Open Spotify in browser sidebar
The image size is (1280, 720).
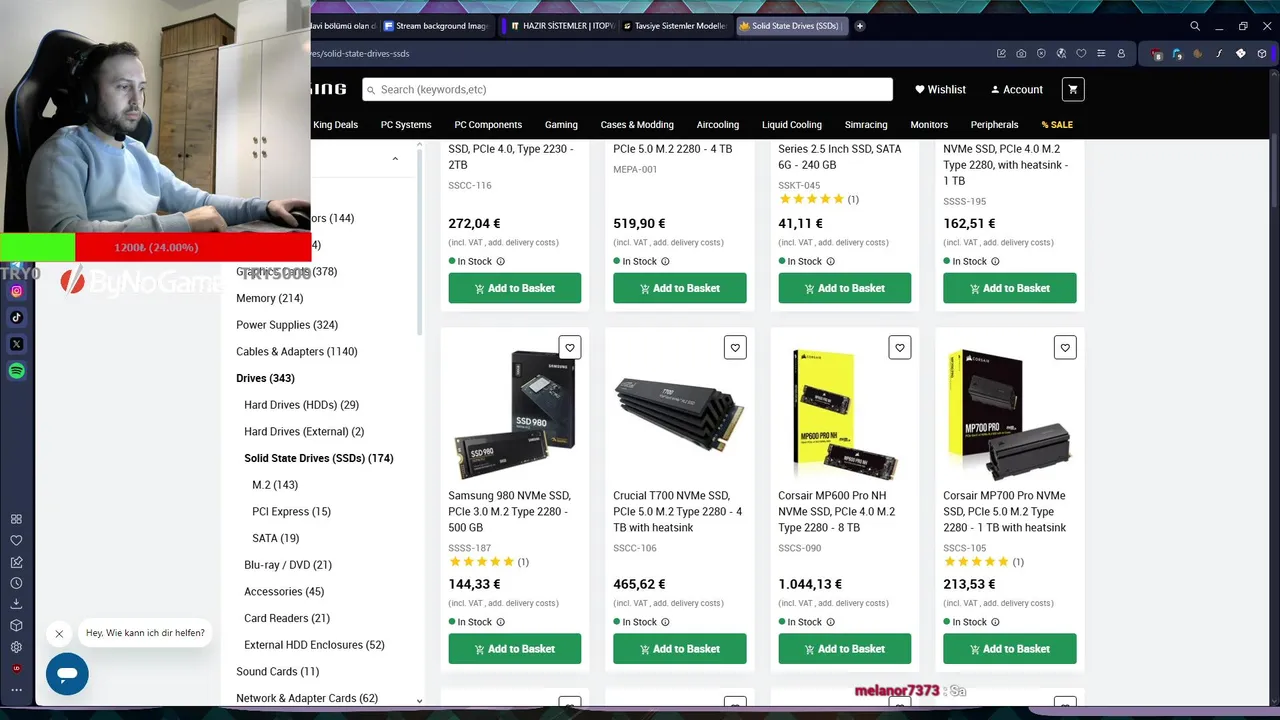[x=16, y=371]
